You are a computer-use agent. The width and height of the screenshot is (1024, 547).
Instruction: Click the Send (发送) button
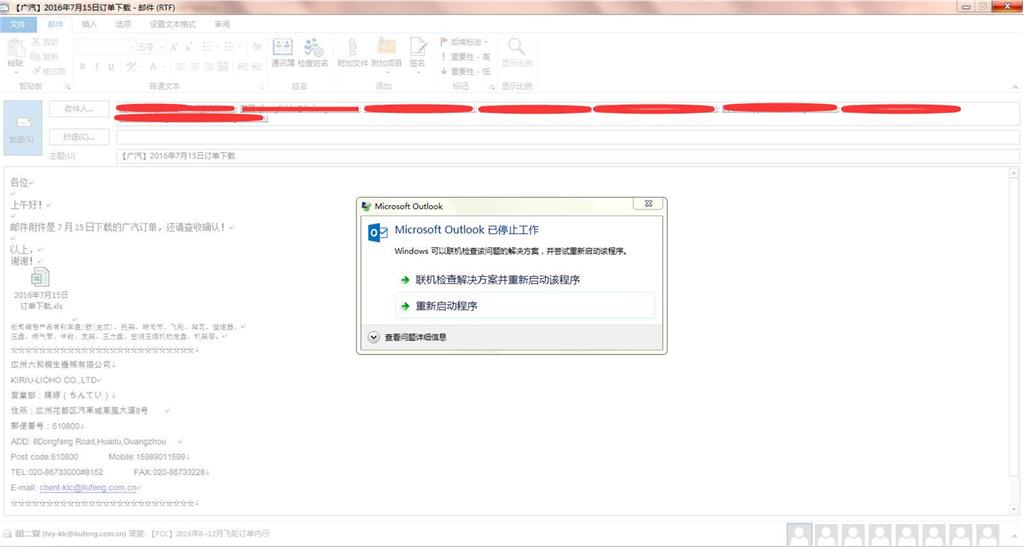coord(23,128)
